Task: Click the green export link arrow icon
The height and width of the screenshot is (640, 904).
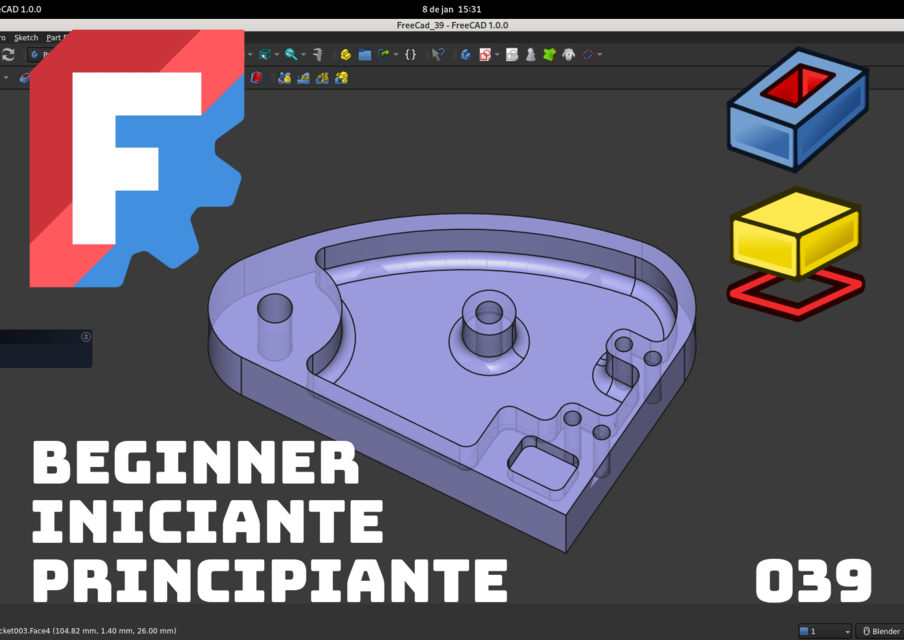Action: tap(383, 54)
